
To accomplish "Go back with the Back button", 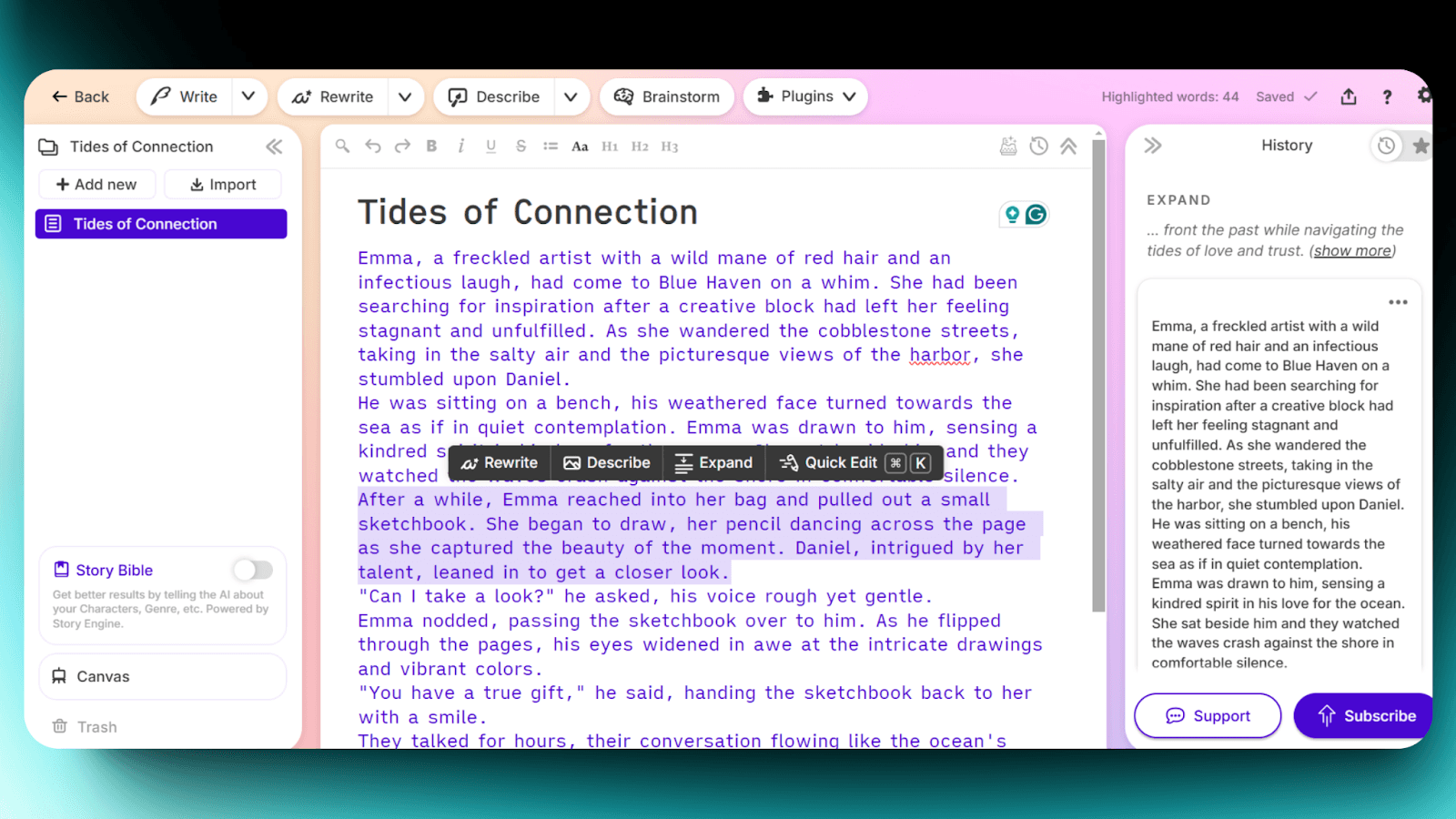I will point(80,96).
